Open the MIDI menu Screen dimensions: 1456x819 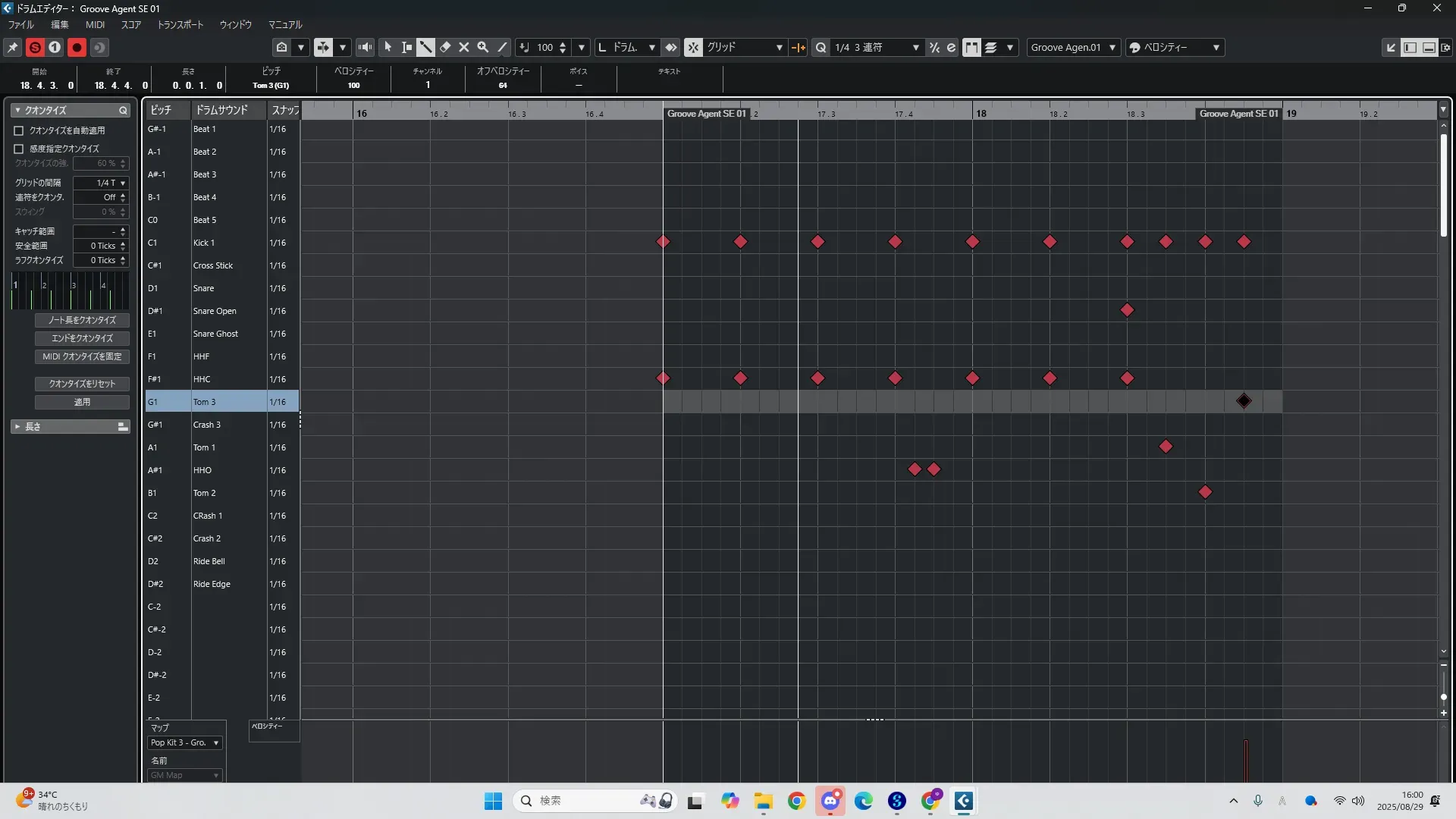pyautogui.click(x=95, y=25)
